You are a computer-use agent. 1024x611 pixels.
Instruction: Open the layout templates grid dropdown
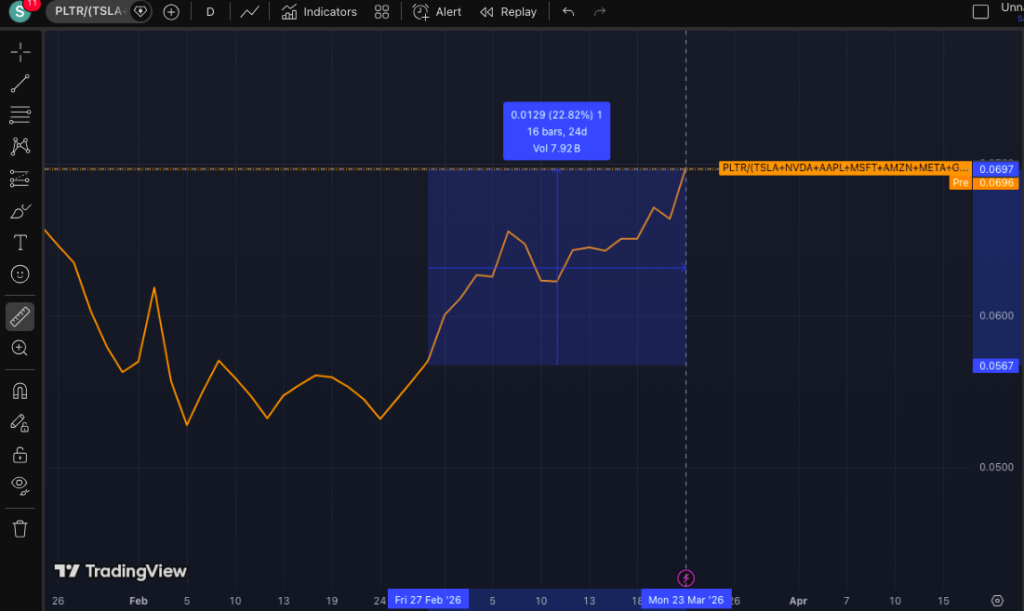tap(381, 12)
